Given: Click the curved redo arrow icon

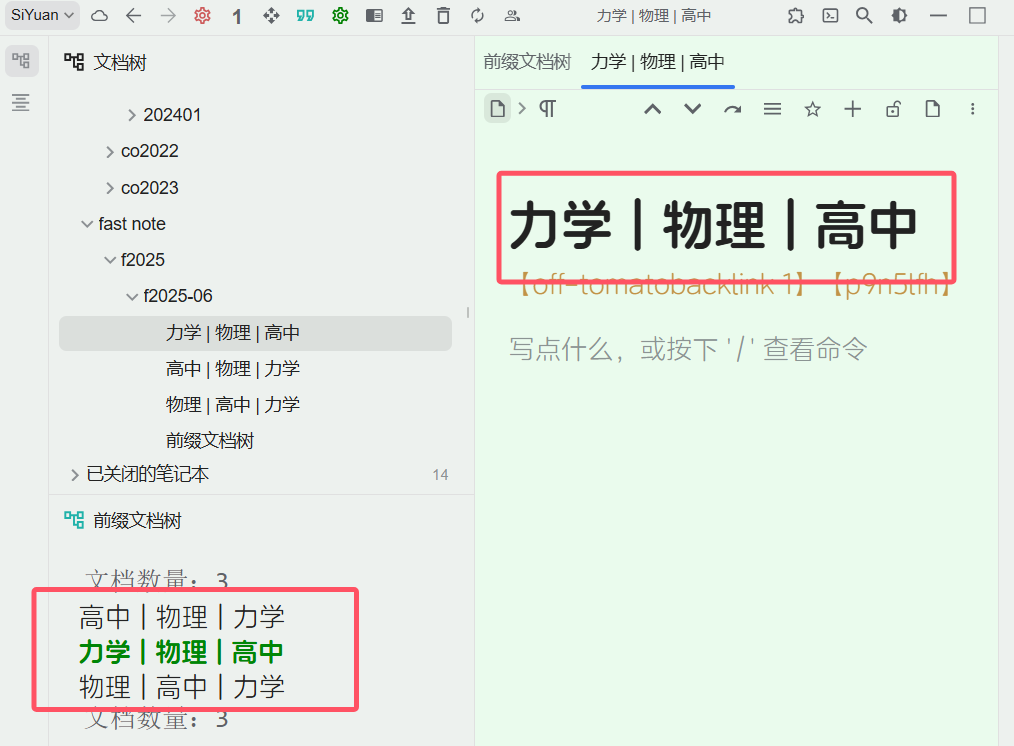Looking at the screenshot, I should tap(733, 109).
